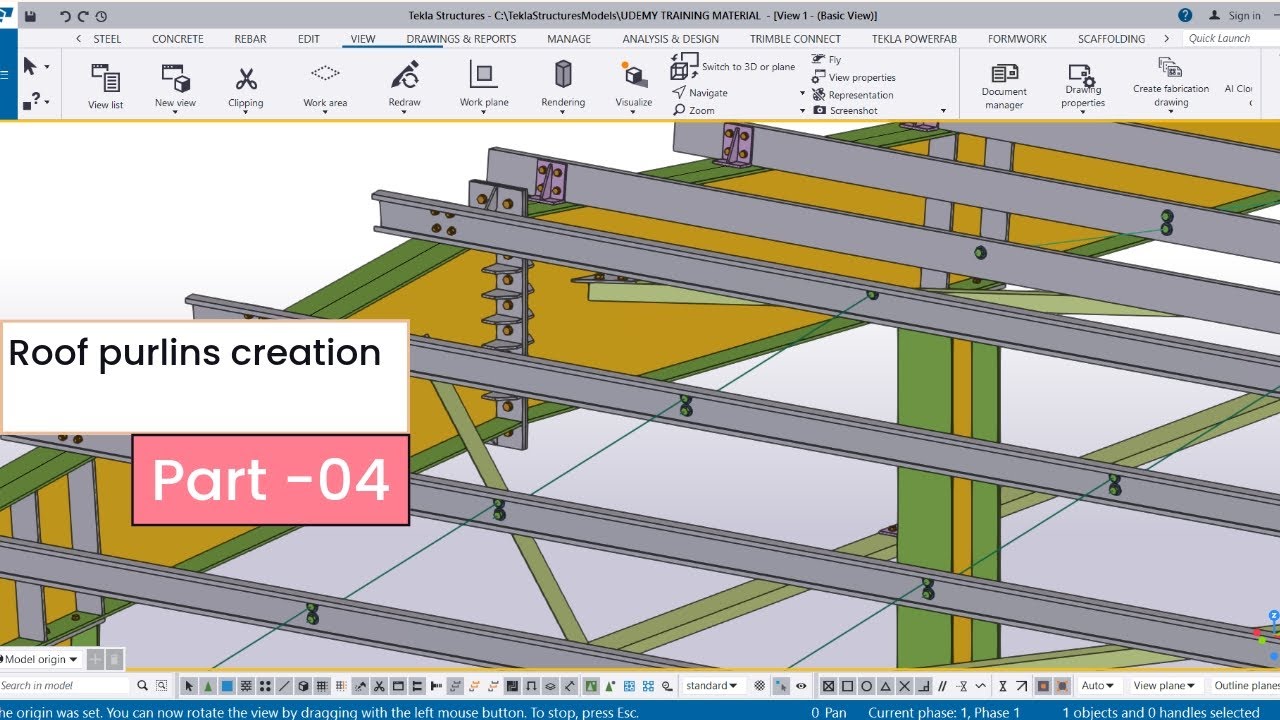Viewport: 1280px width, 720px height.
Task: Click 'Current phase: 1, Phase 1' status text
Action: click(944, 712)
